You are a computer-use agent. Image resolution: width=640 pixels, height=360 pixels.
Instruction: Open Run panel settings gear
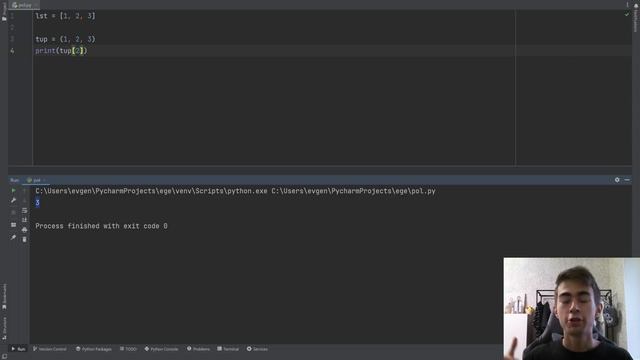(617, 180)
